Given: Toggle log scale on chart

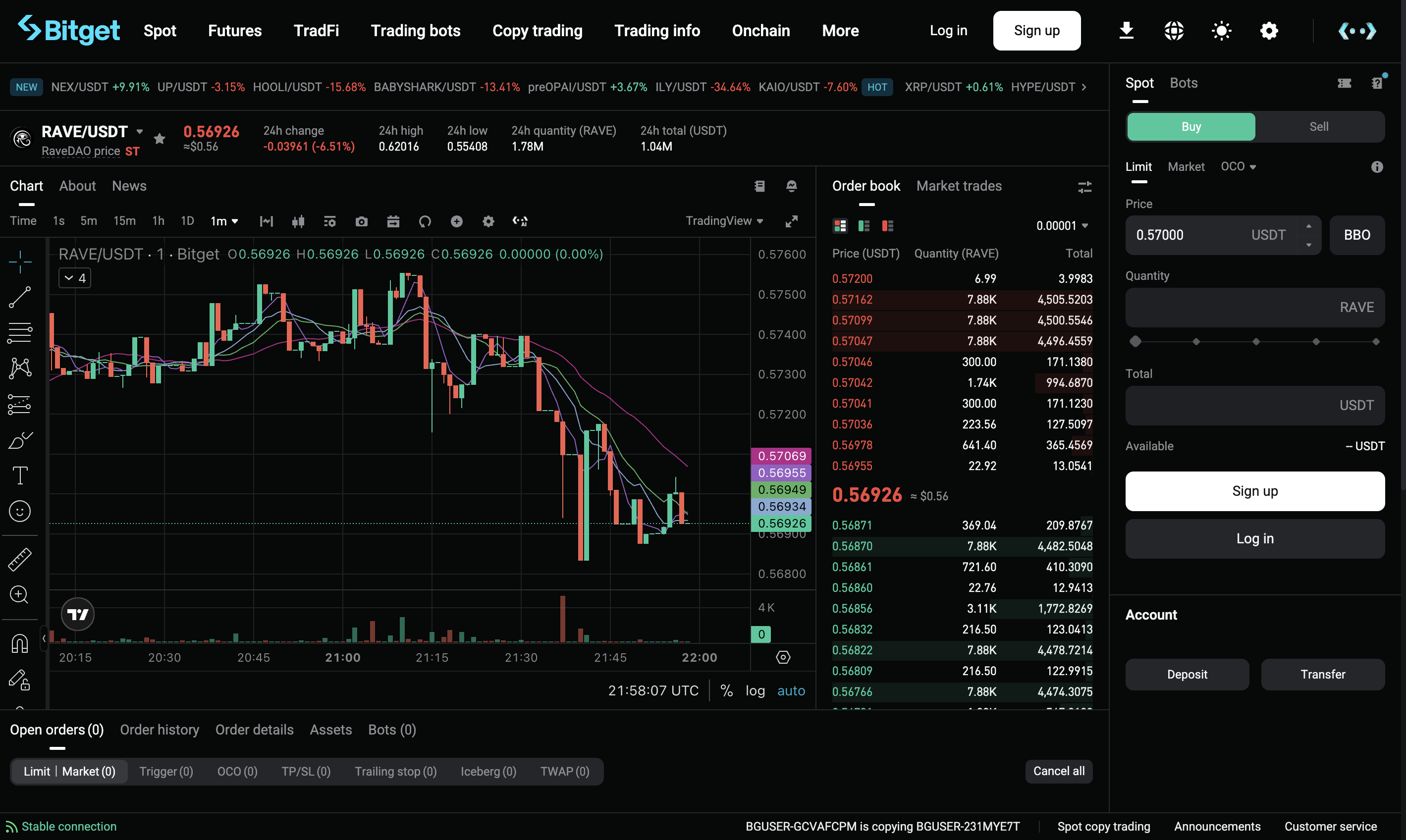Looking at the screenshot, I should point(755,690).
